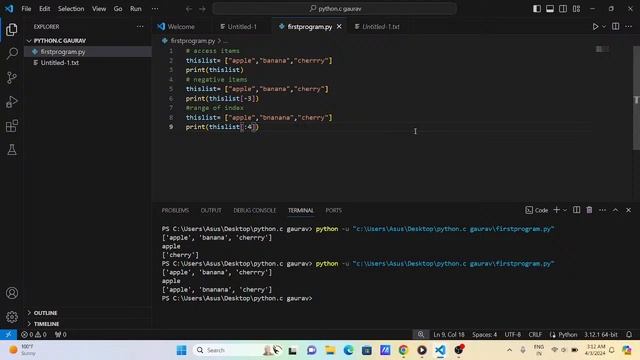Switch to the Terminal panel tab

[301, 211]
